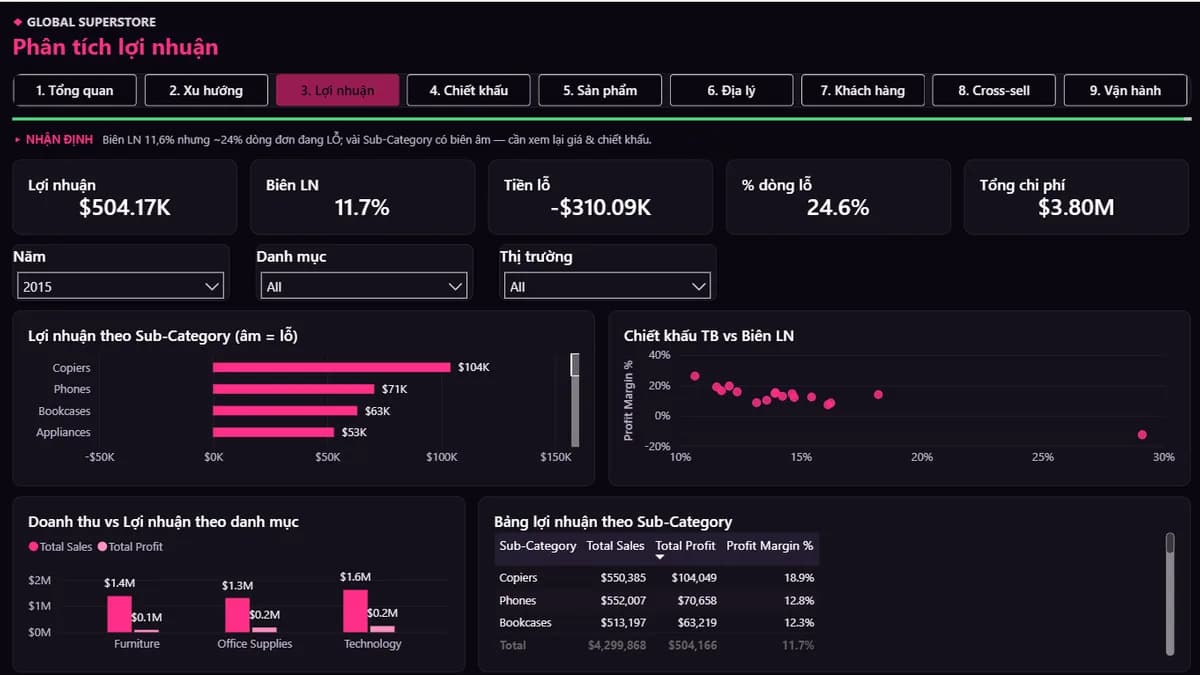
Task: Switch to 2. Xu hướng tab
Action: coord(206,90)
